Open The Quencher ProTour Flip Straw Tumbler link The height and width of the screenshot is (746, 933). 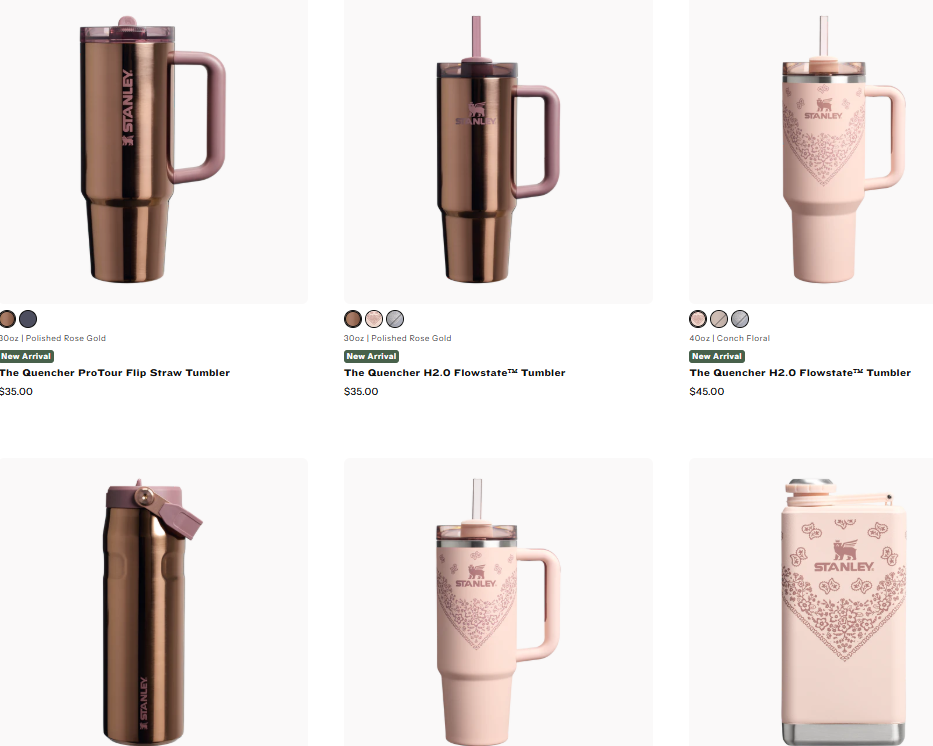115,373
